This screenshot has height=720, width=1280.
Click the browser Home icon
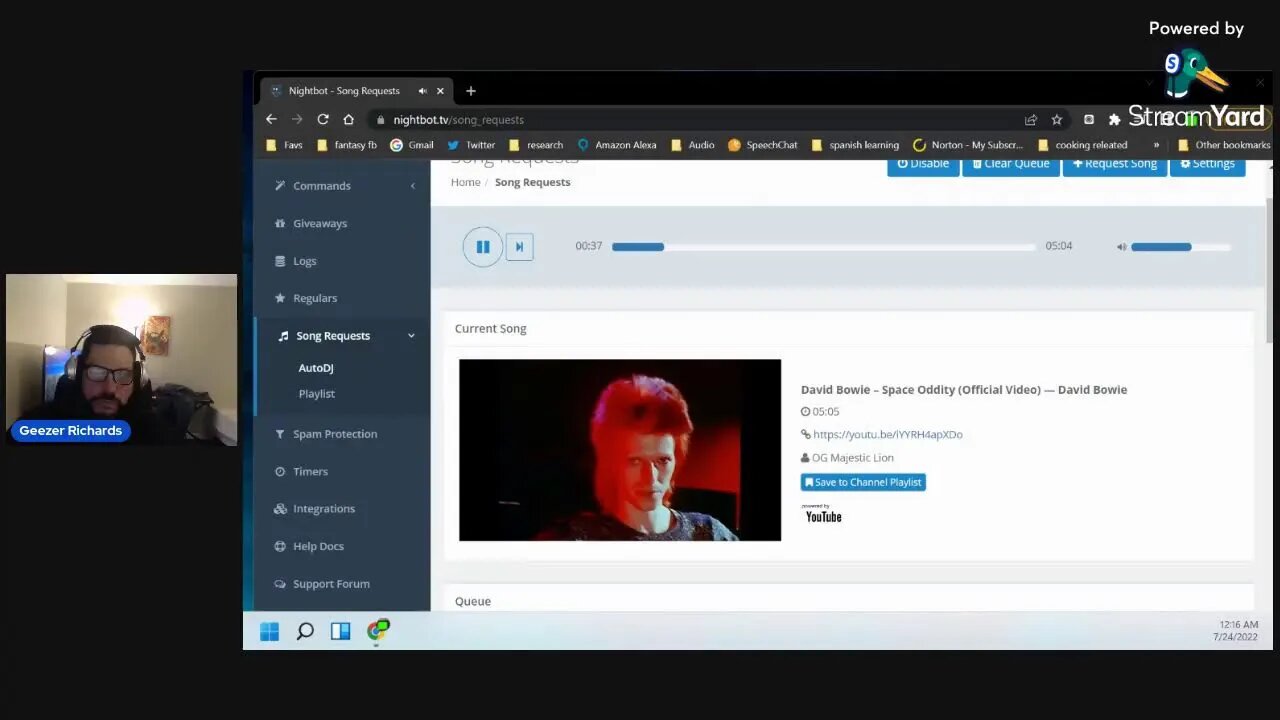(348, 119)
